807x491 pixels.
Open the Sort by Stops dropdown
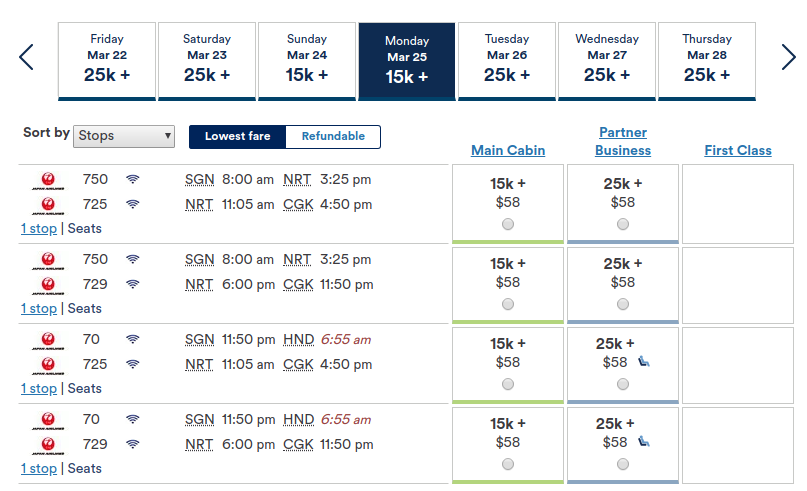pyautogui.click(x=124, y=136)
